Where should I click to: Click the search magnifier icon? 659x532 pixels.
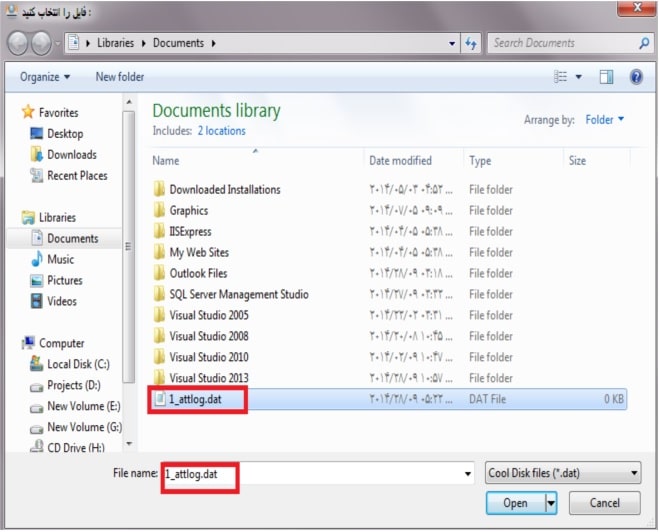[643, 43]
